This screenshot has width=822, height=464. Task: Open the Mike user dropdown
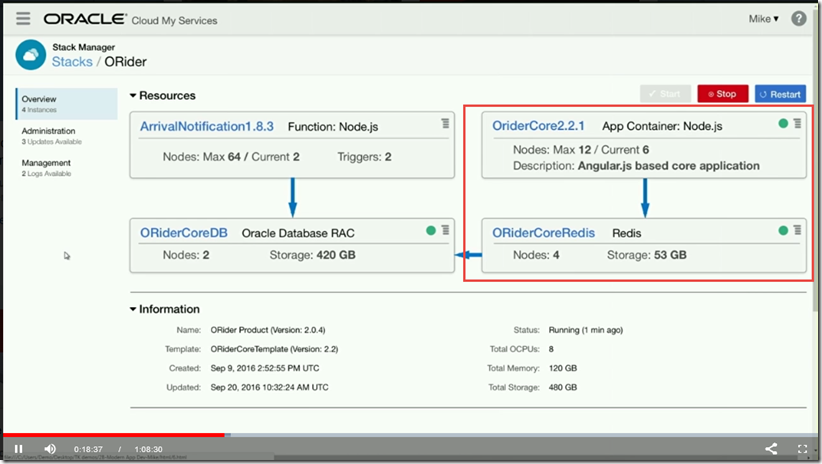(763, 19)
